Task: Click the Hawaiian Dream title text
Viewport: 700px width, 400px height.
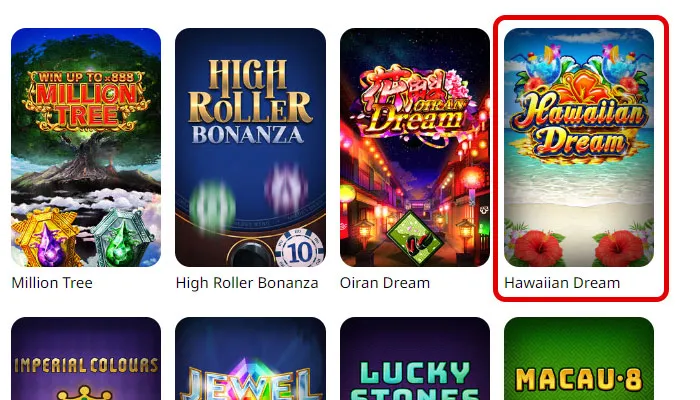Action: [562, 283]
